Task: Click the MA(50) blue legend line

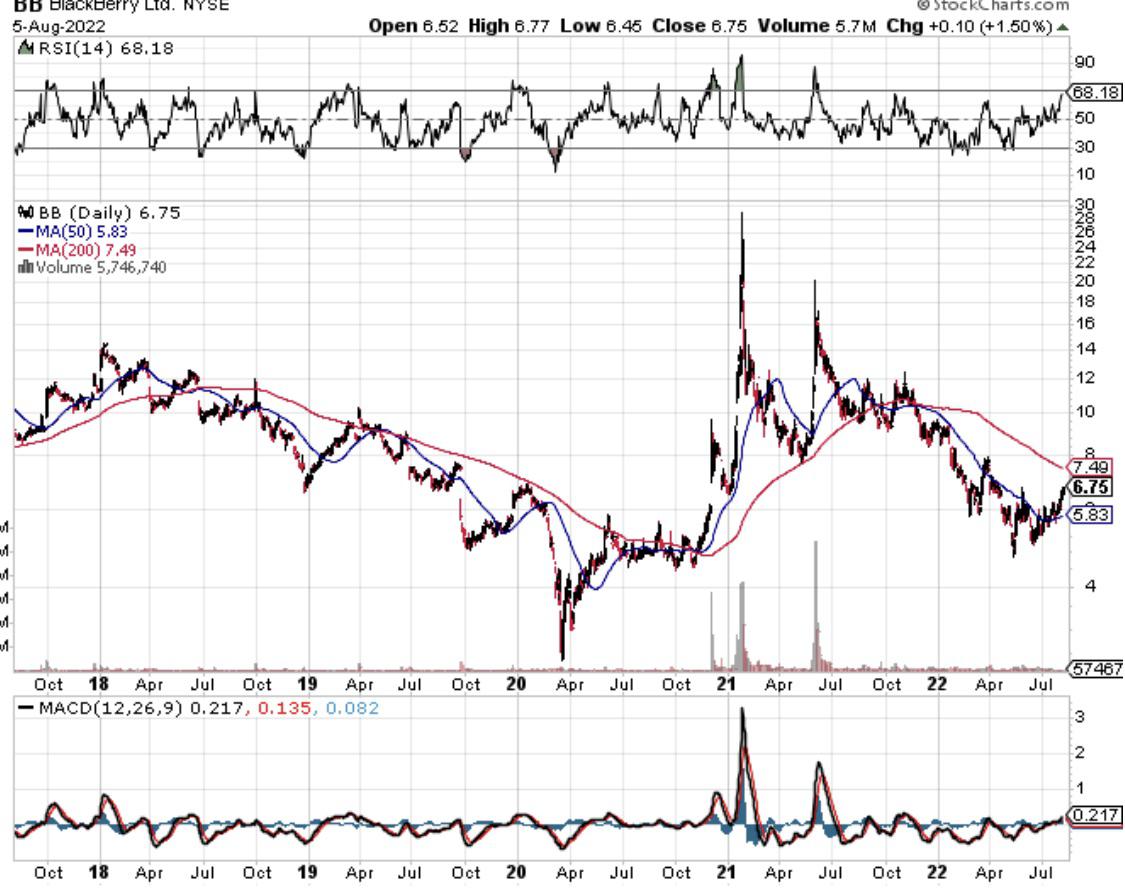Action: pyautogui.click(x=26, y=232)
